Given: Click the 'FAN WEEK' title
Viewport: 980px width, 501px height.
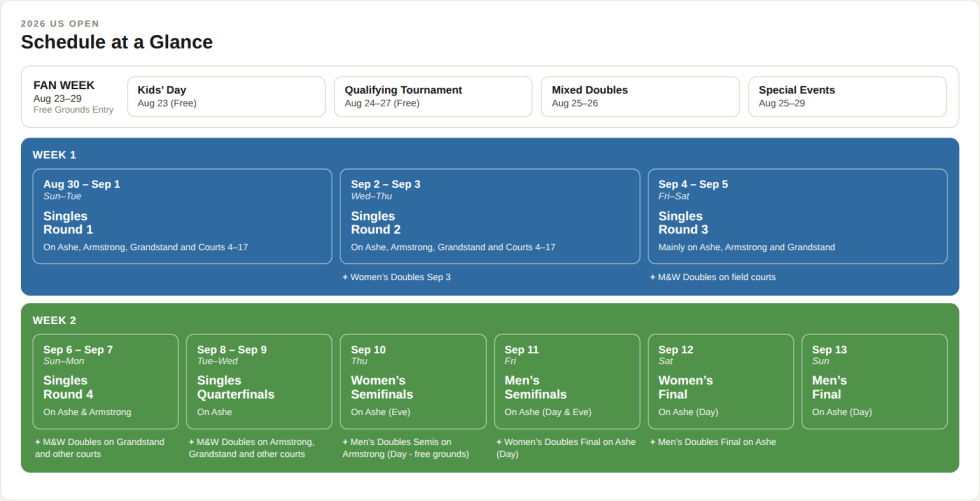Looking at the screenshot, I should coord(64,85).
